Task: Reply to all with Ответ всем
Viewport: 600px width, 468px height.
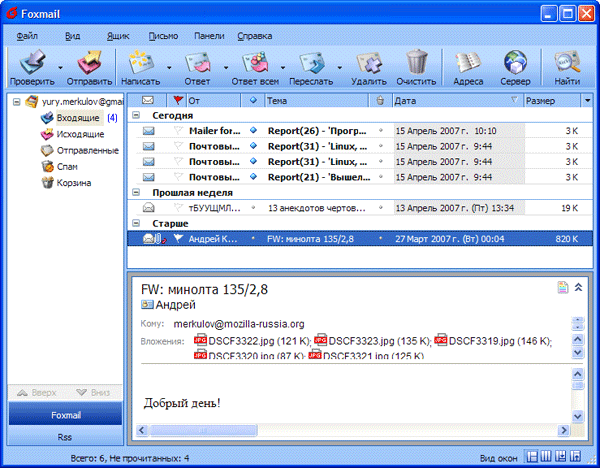Action: [255, 68]
